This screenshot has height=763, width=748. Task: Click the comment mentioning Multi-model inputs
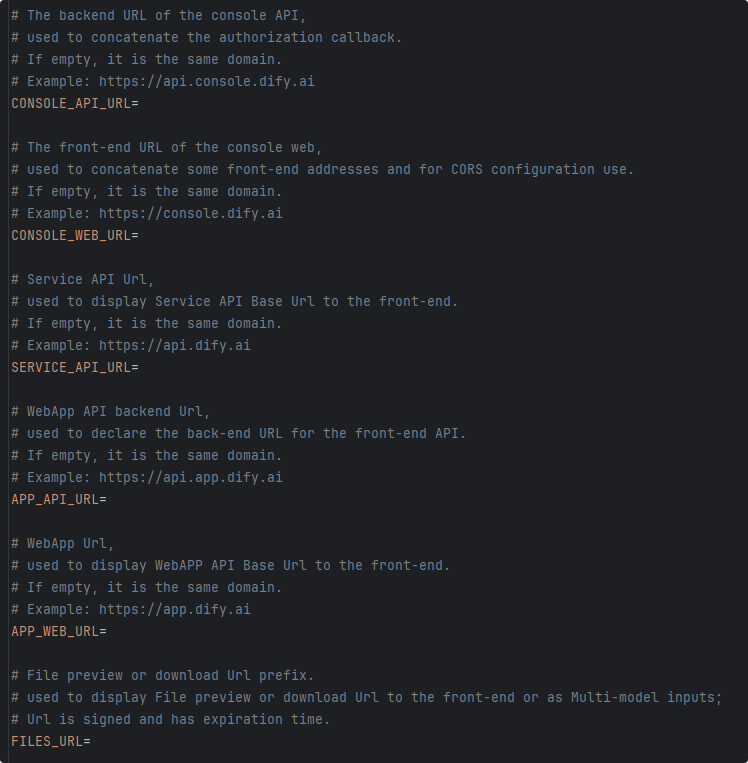[366, 697]
